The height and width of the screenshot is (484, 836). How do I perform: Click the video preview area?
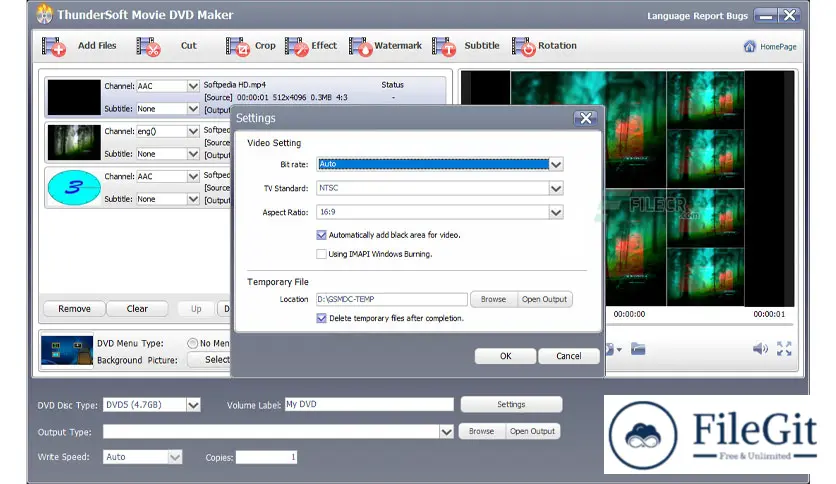(628, 189)
